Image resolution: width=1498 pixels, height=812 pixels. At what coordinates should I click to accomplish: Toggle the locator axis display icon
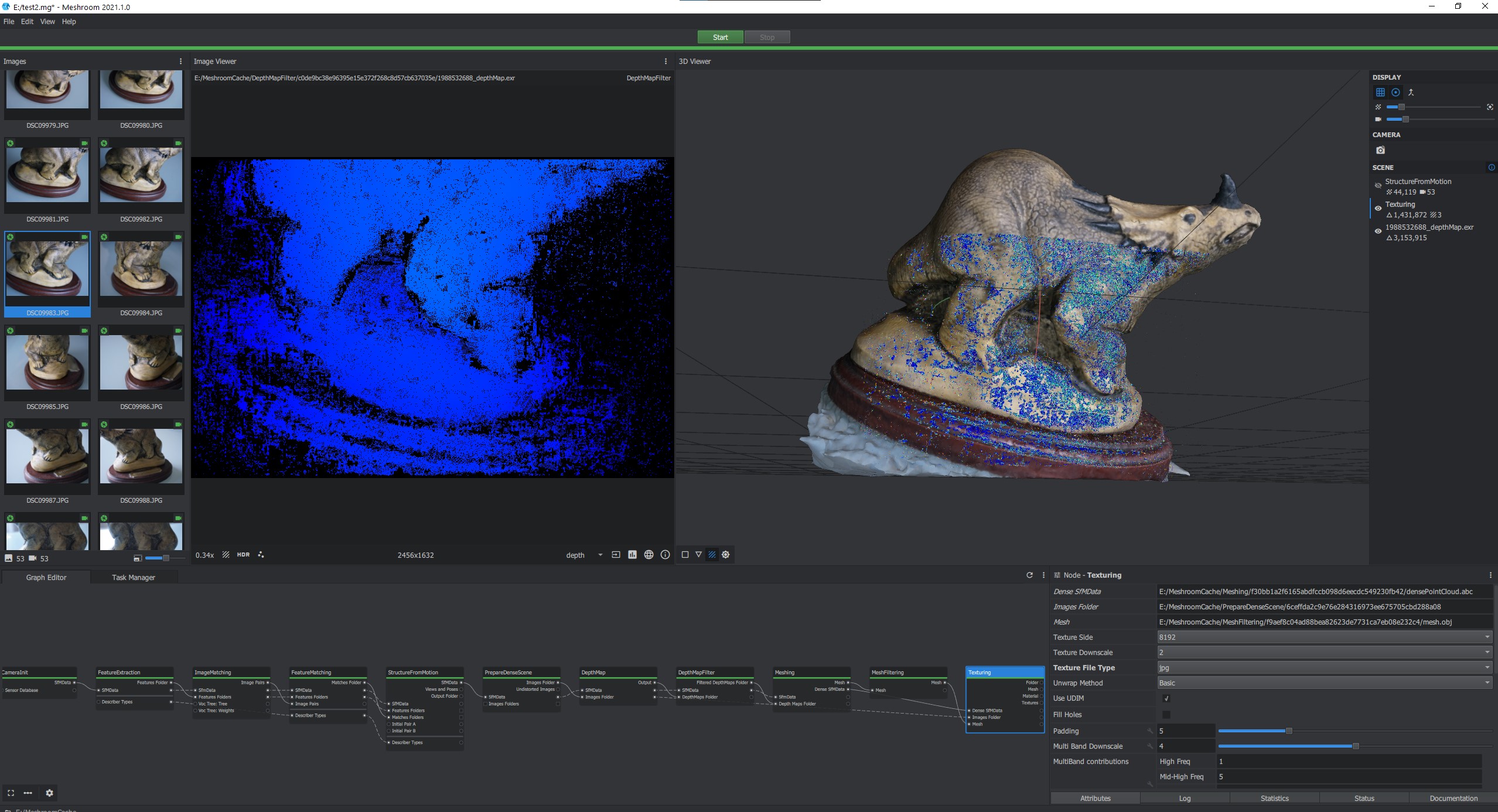pos(1411,93)
